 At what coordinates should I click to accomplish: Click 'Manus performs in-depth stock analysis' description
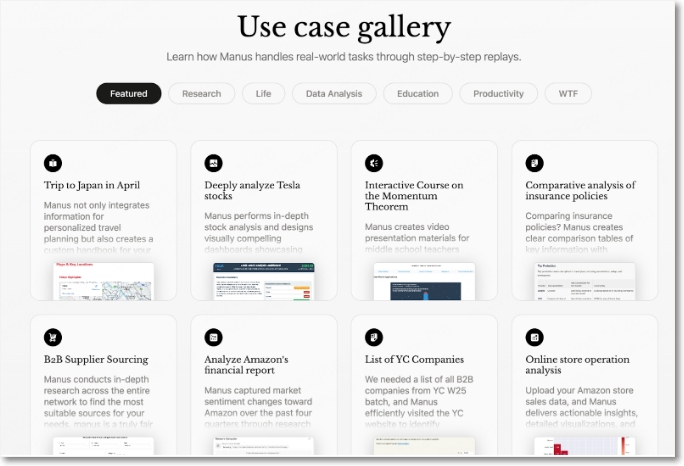click(259, 233)
